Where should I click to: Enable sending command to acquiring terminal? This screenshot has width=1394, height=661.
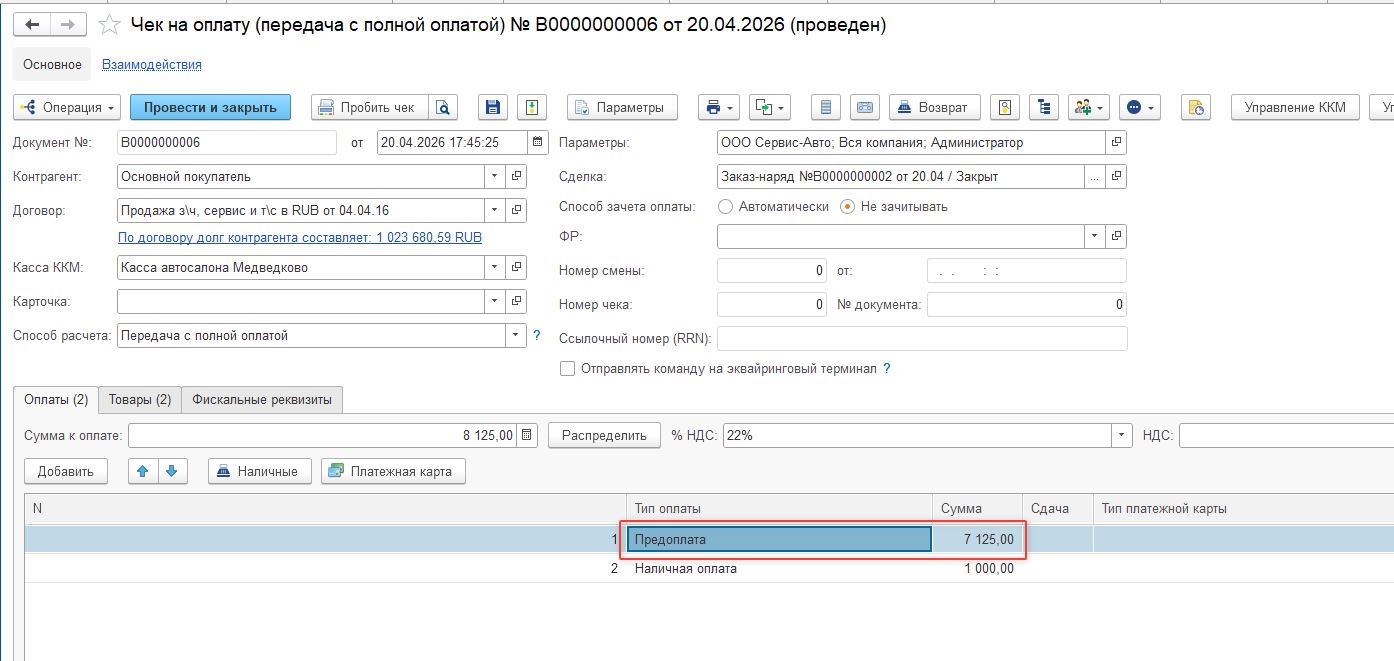(568, 369)
